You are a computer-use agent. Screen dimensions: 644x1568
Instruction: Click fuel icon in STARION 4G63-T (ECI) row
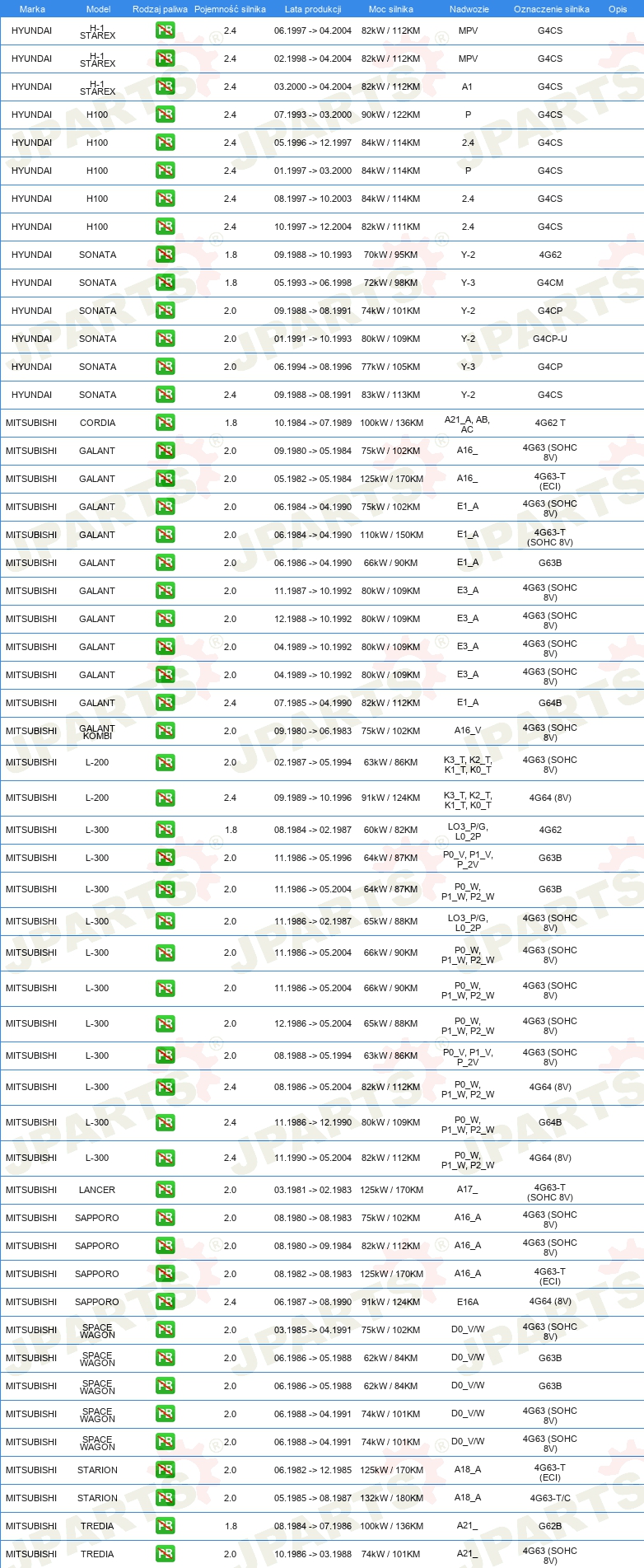[x=165, y=1470]
